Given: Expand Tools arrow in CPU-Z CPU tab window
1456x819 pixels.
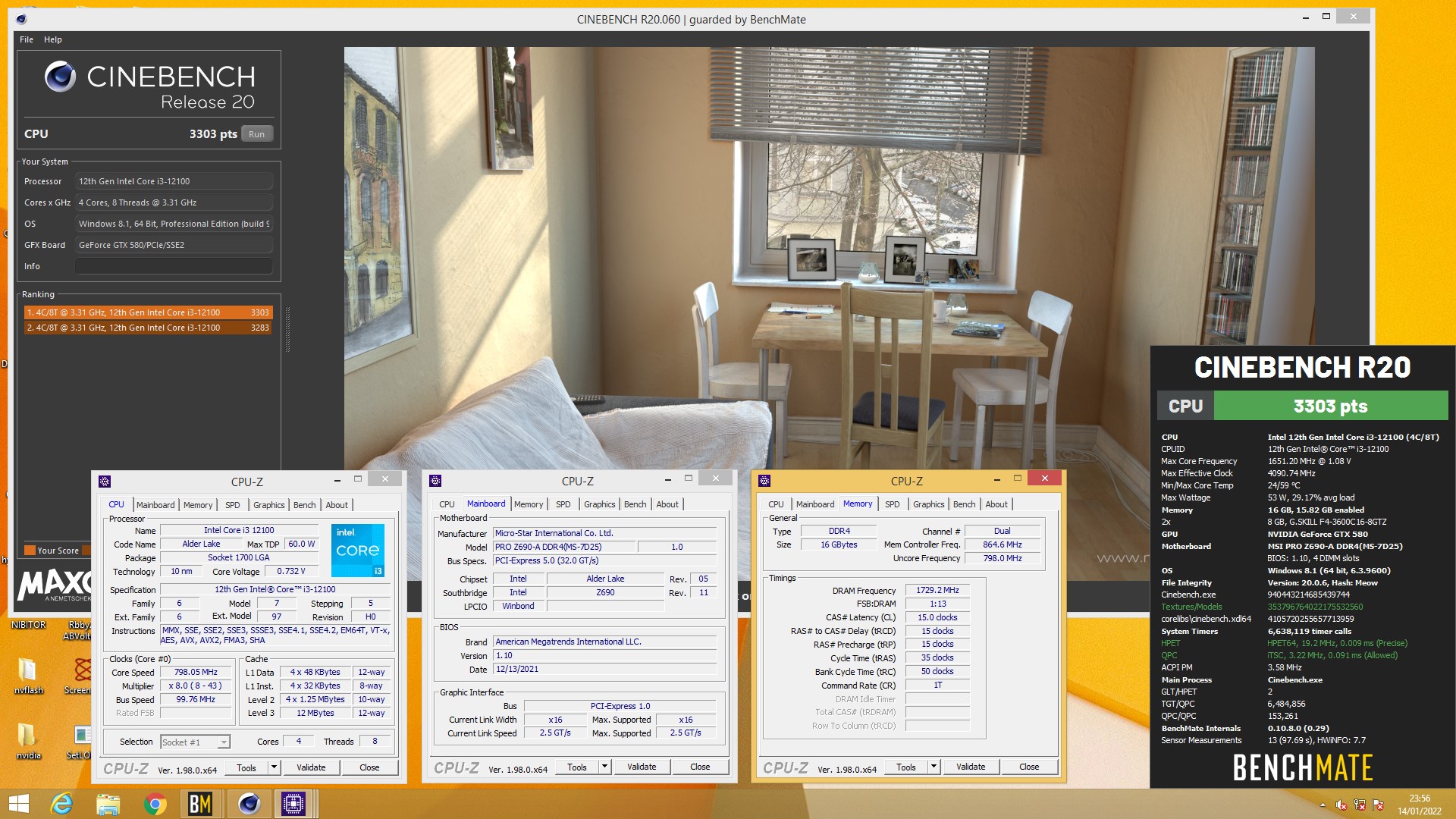Looking at the screenshot, I should [275, 767].
